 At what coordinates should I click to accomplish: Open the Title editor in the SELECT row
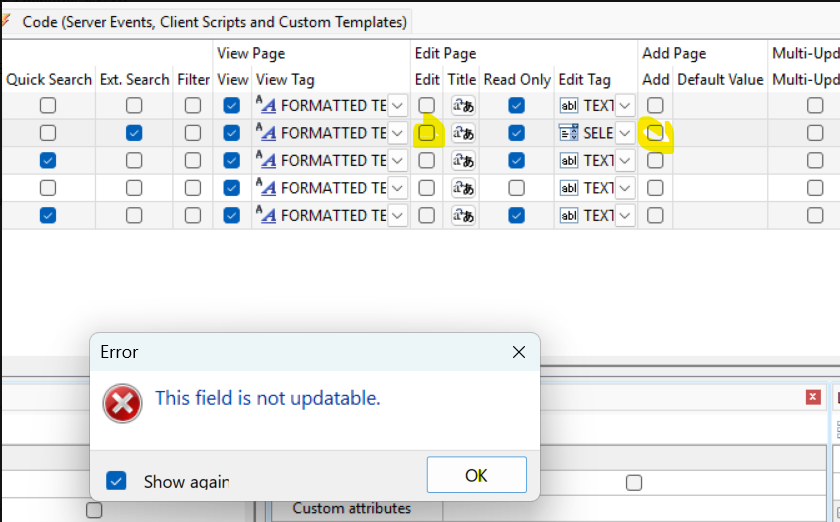point(463,133)
